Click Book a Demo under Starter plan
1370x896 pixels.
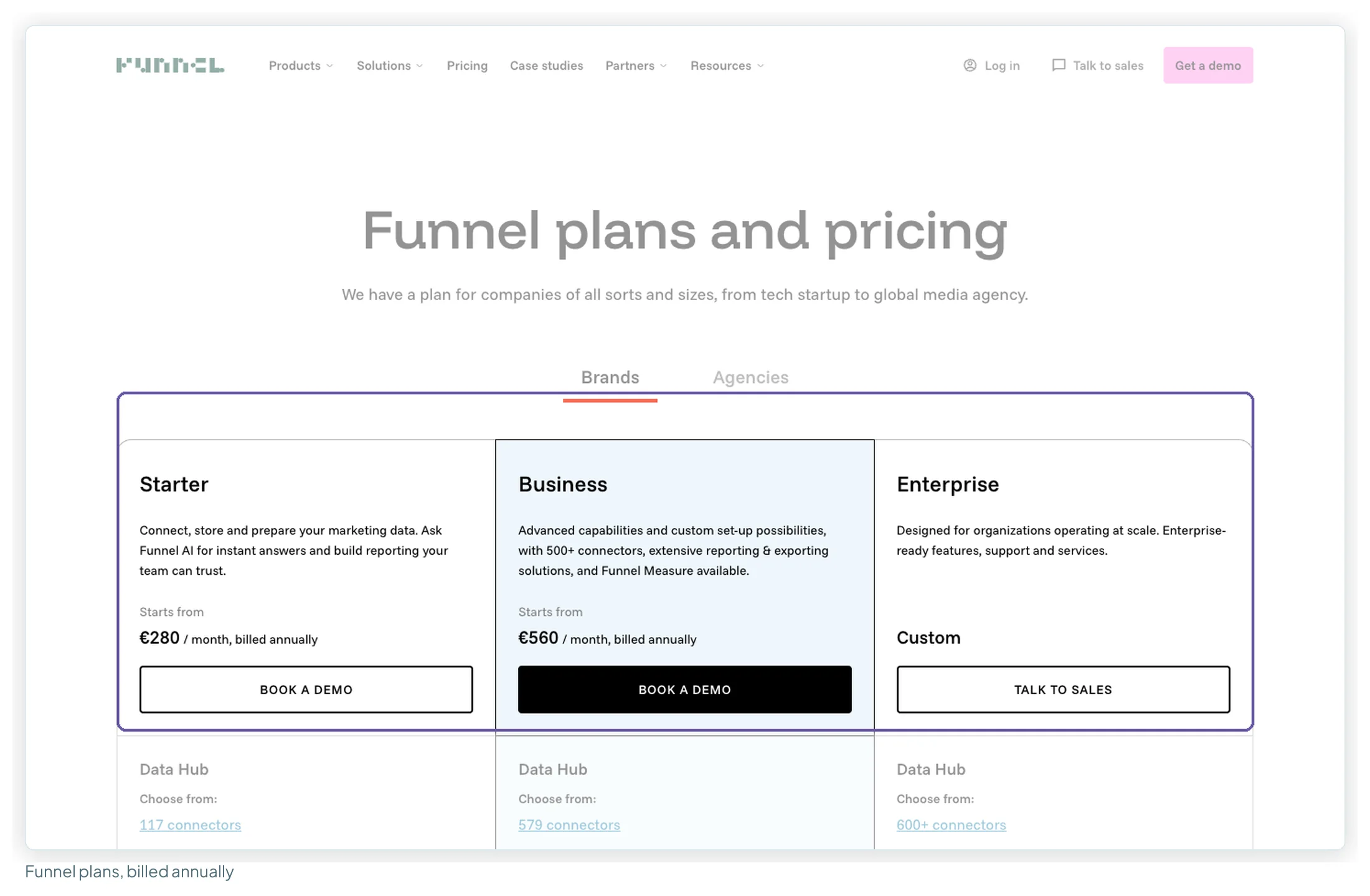coord(306,689)
